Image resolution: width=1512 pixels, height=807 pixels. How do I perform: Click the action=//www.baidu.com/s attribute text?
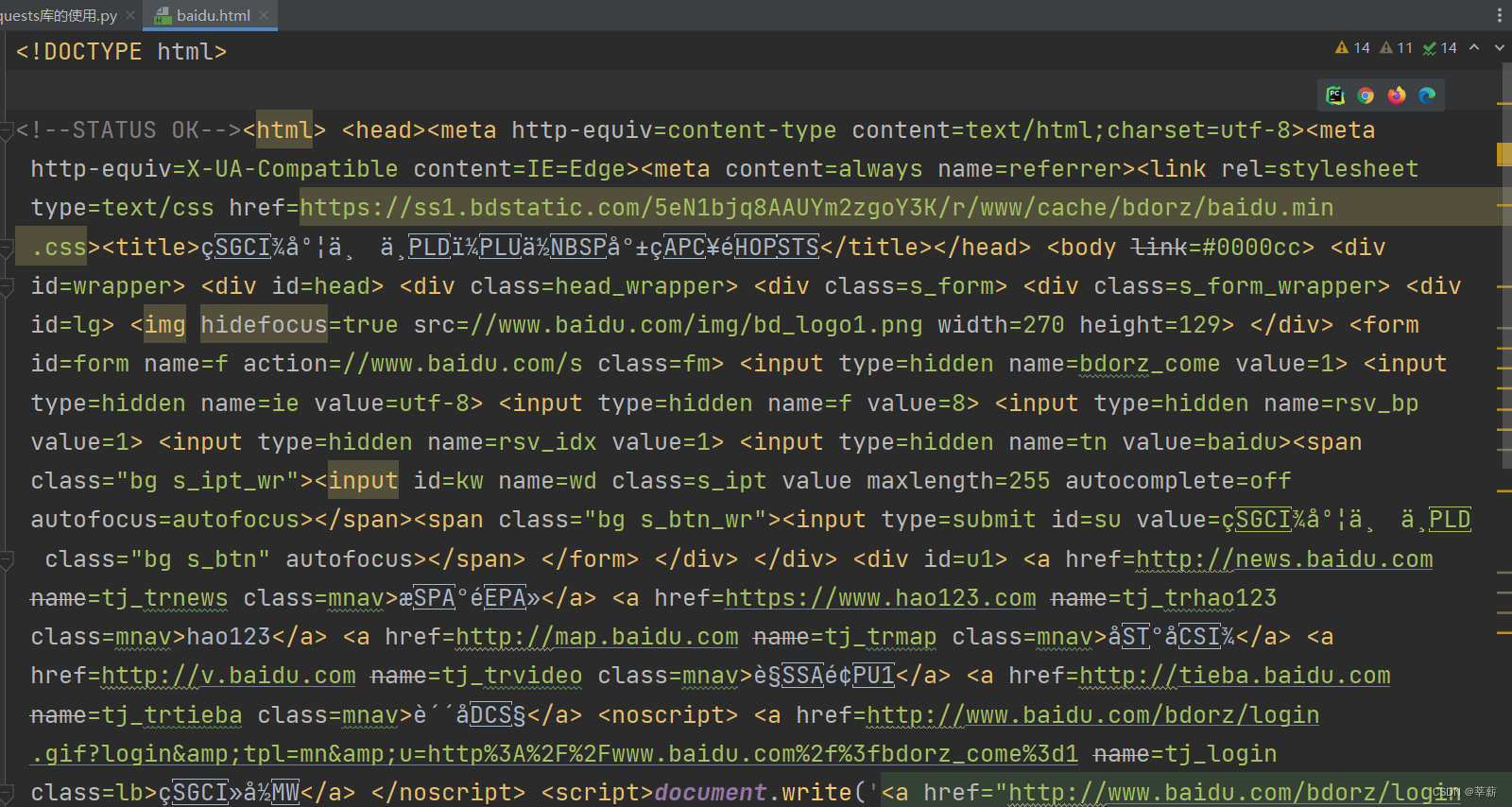tap(413, 364)
